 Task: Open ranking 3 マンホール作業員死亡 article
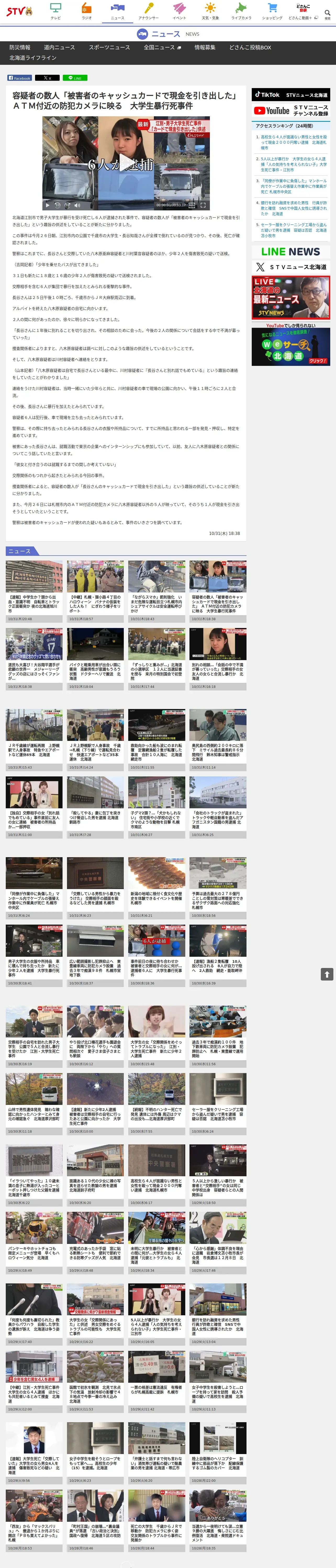(x=293, y=186)
